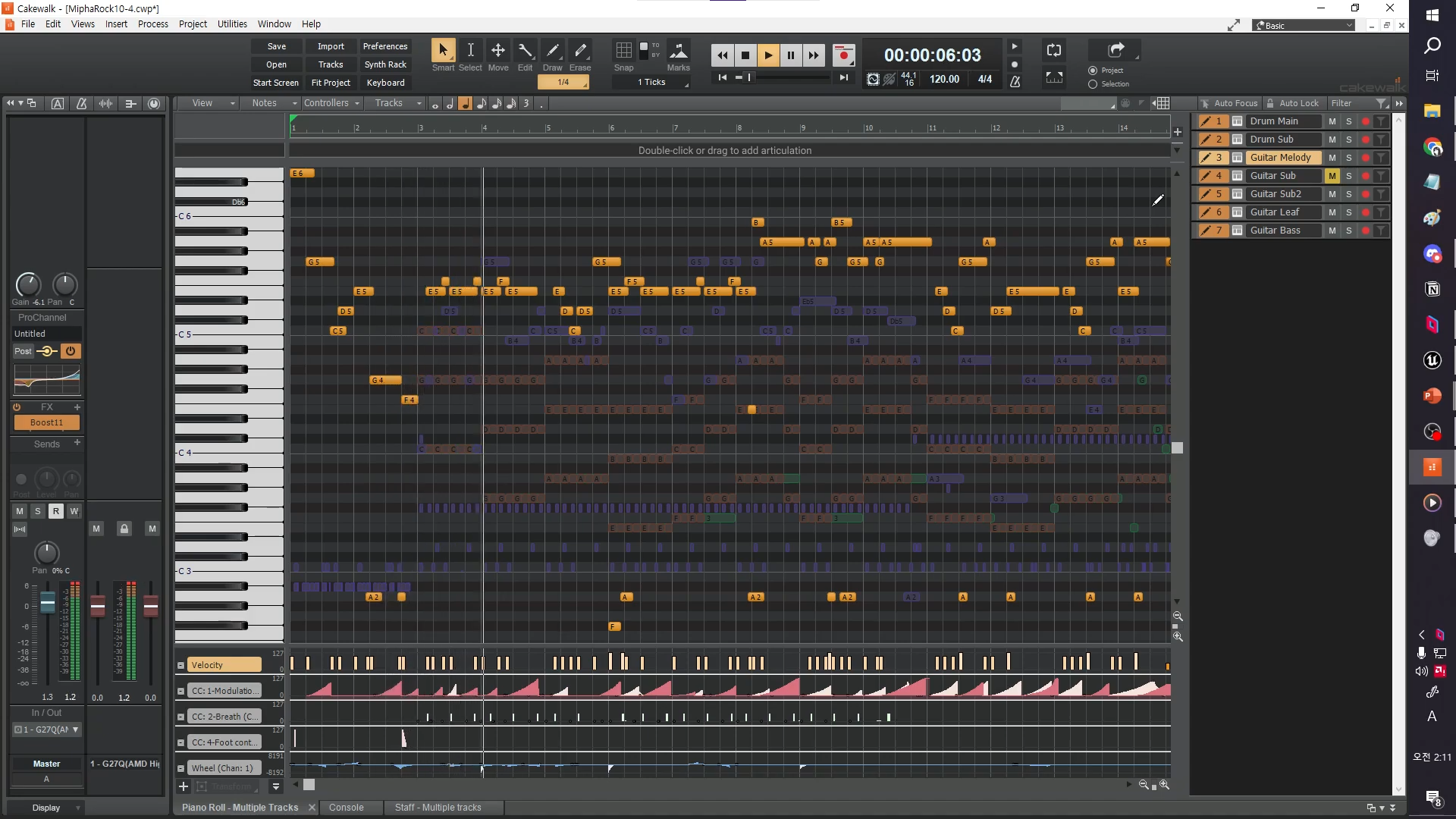
Task: Open the Process menu
Action: (x=152, y=24)
